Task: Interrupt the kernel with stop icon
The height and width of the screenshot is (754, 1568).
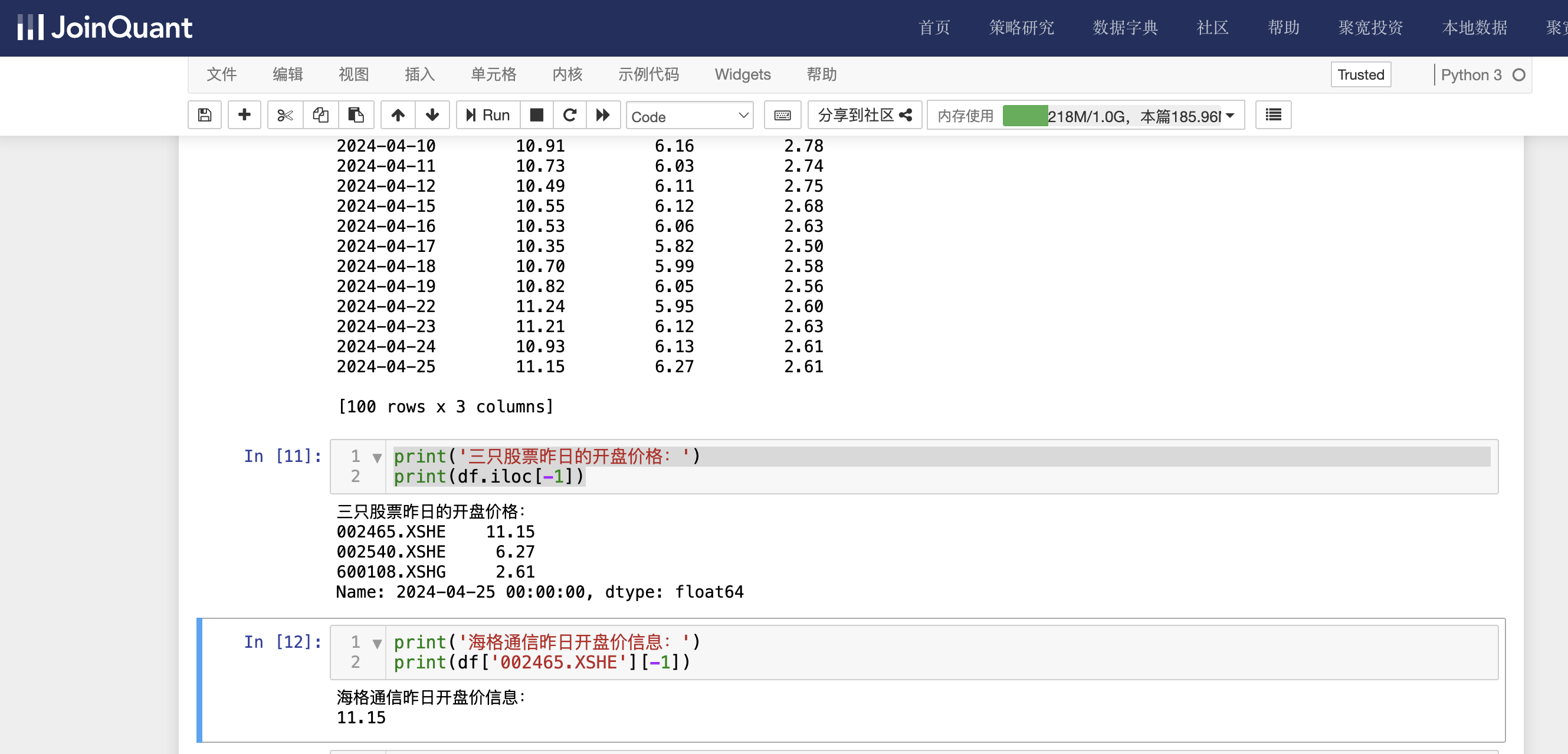Action: point(536,115)
